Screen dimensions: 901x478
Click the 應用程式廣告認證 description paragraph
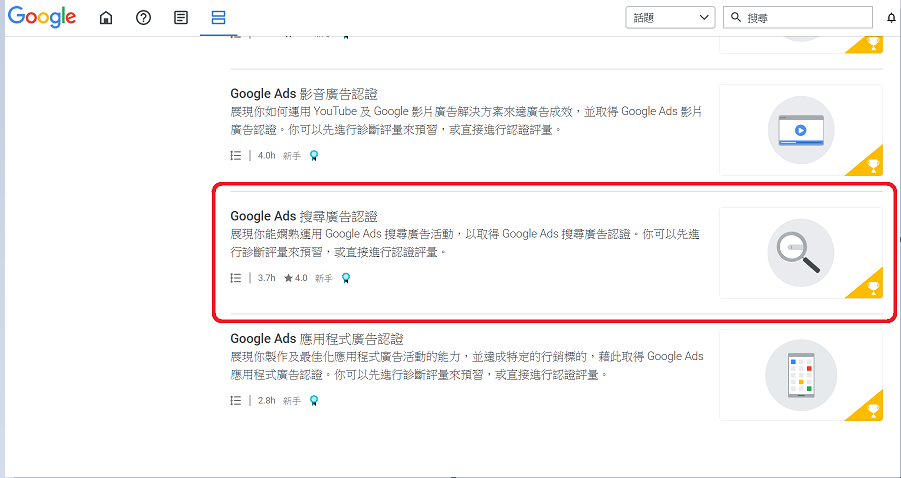point(467,366)
